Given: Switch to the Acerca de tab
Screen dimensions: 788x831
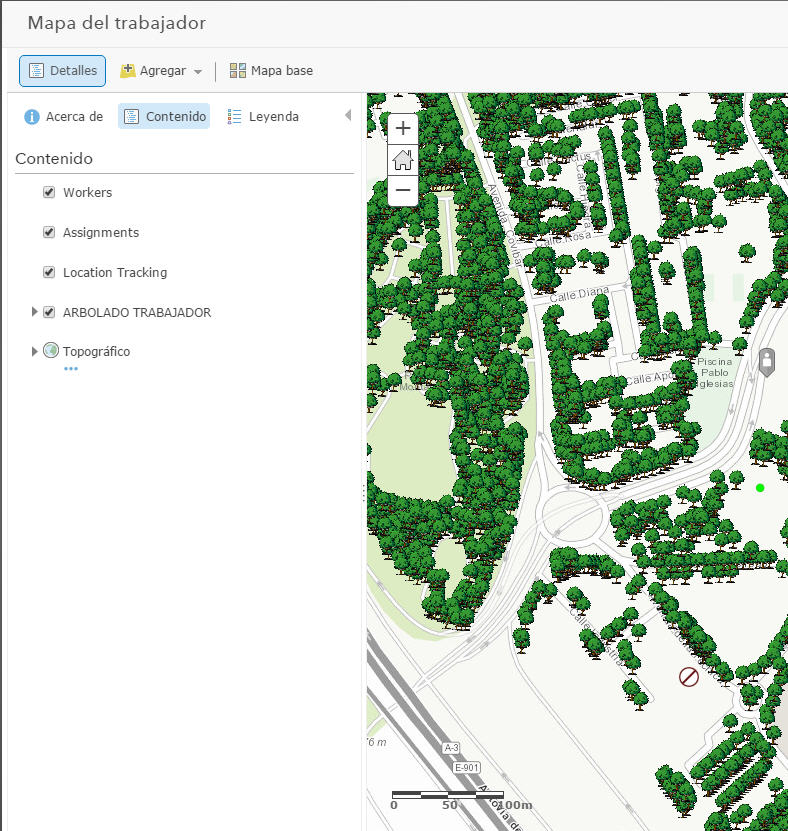Looking at the screenshot, I should 64,116.
